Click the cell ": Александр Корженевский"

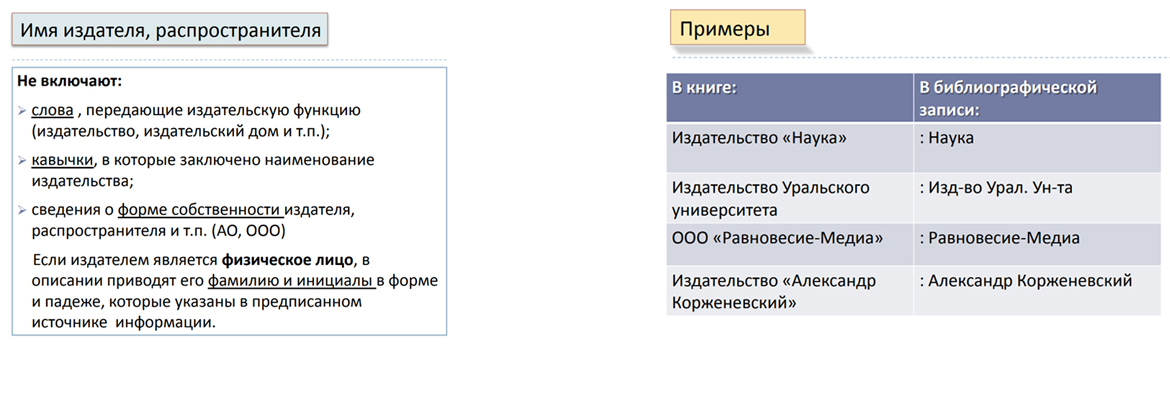[x=1024, y=280]
